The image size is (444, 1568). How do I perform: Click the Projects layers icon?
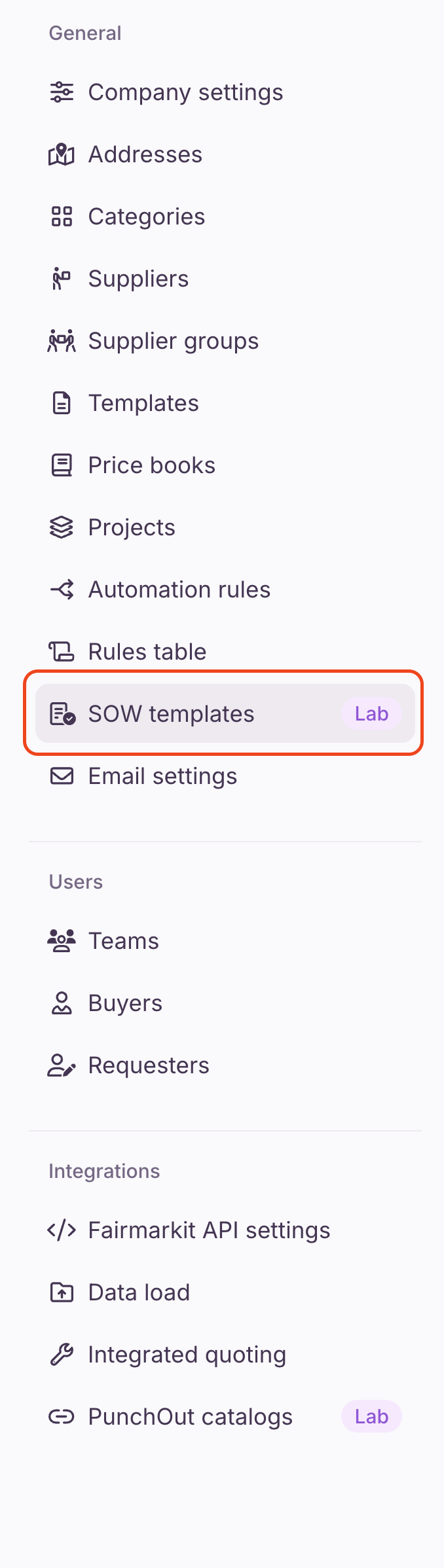coord(62,527)
